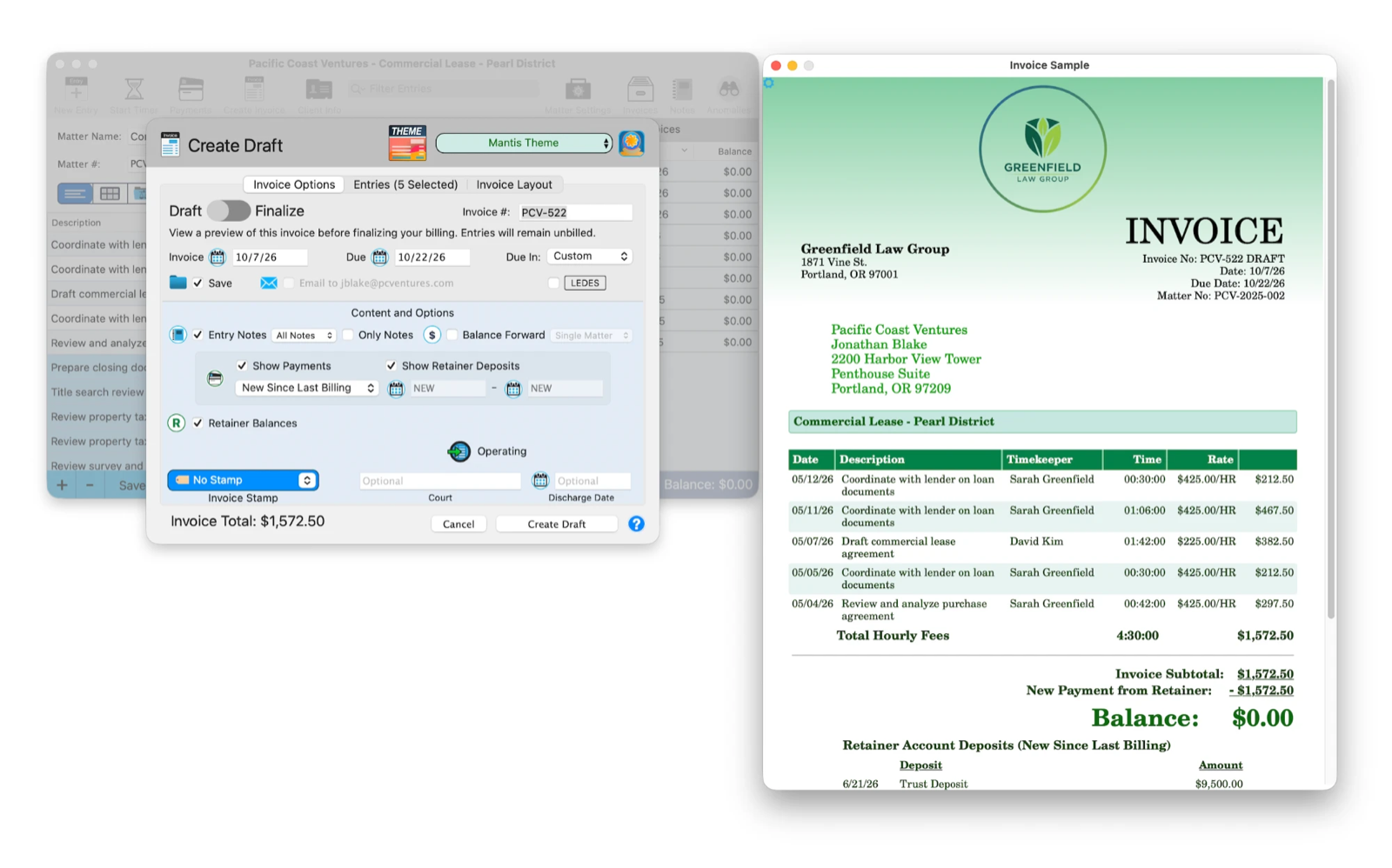Open the Due date calendar icon
Screen dimensions: 1392x868
coord(379,257)
